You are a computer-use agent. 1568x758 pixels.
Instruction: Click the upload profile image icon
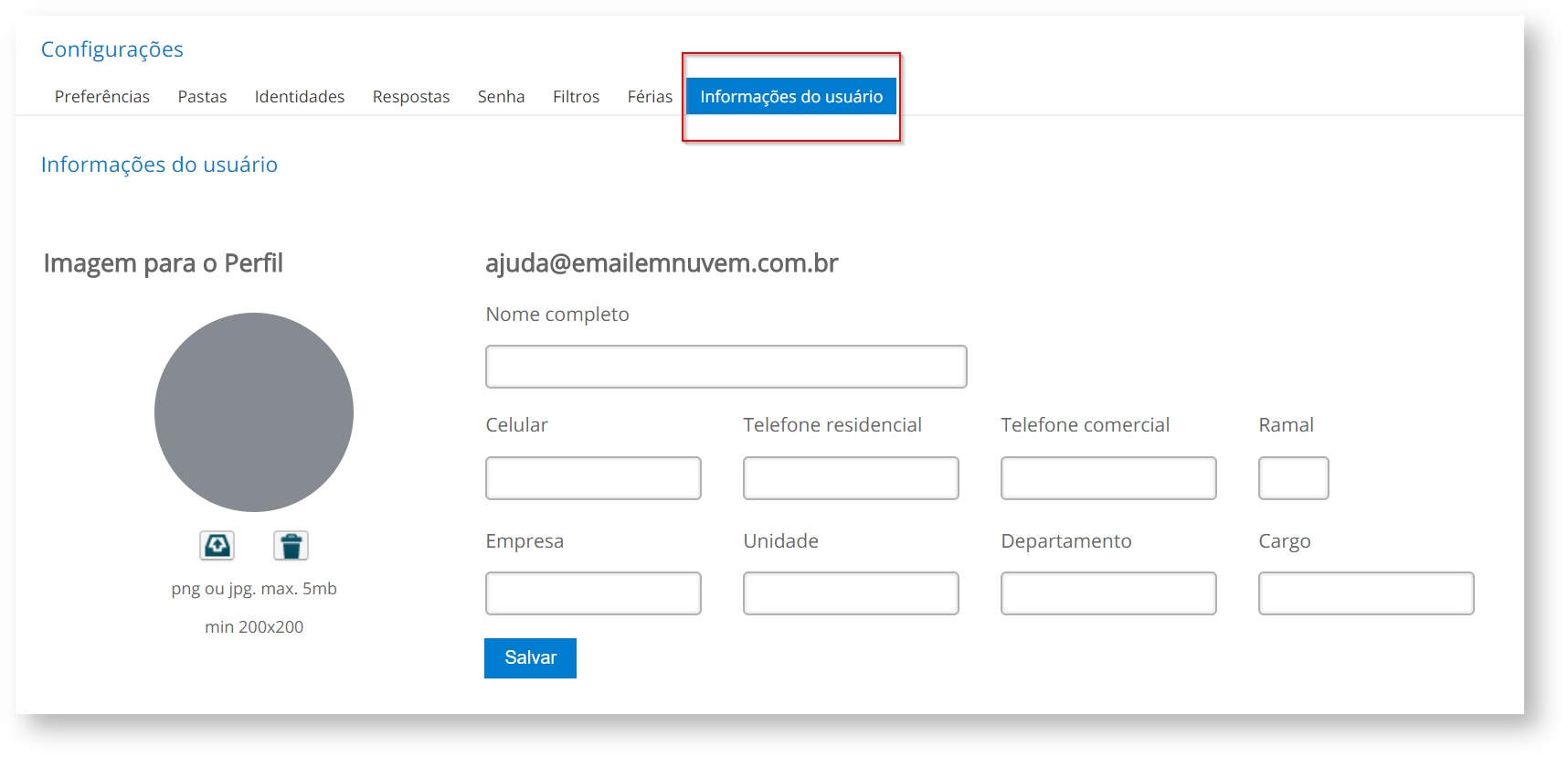(x=217, y=546)
